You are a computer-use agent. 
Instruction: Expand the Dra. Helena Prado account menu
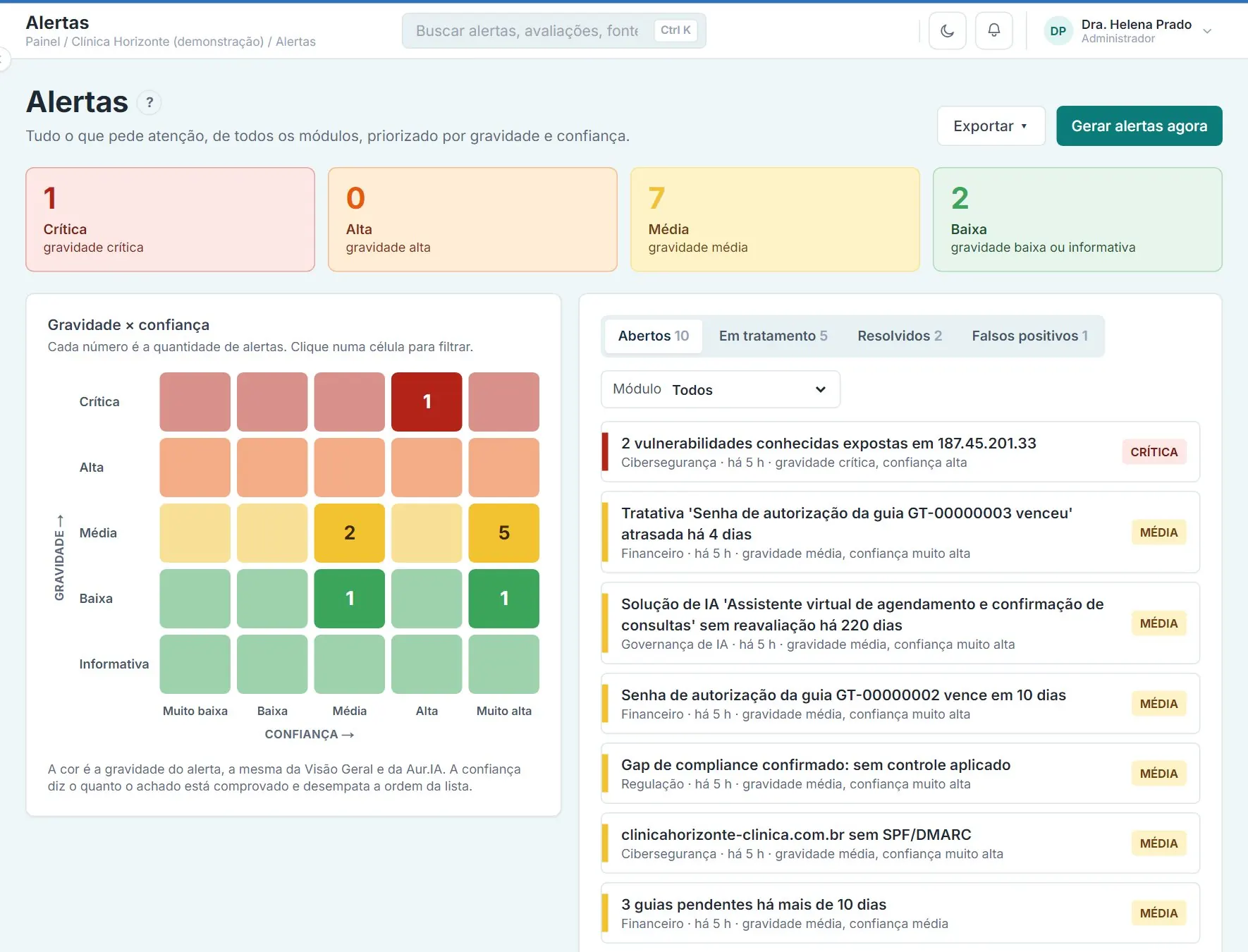[1128, 31]
